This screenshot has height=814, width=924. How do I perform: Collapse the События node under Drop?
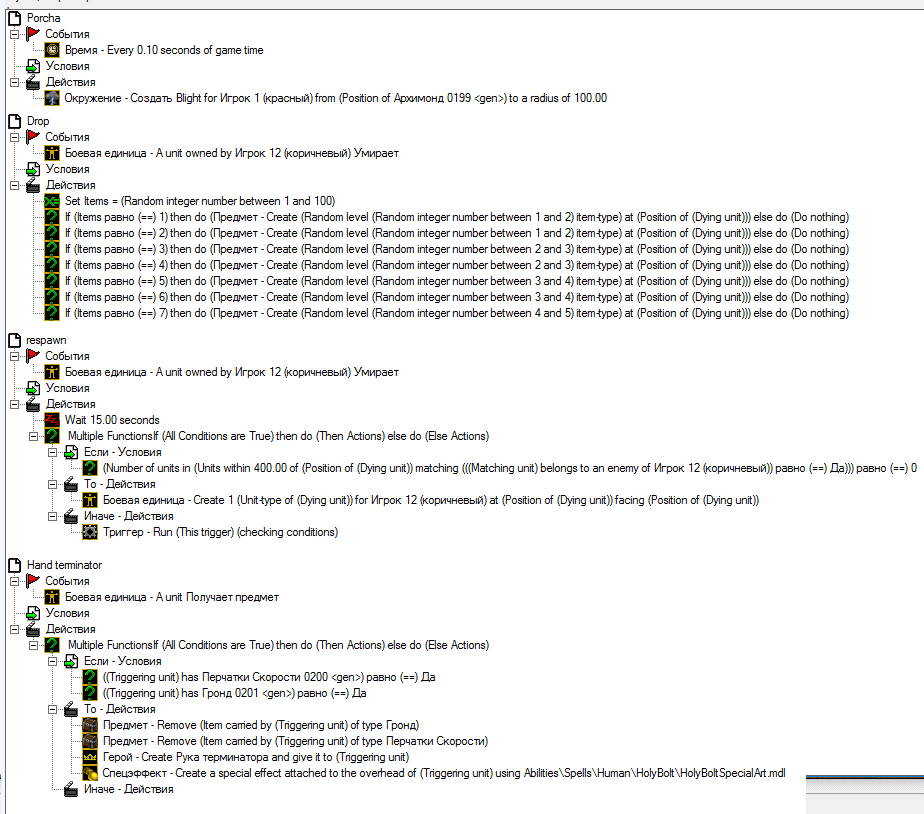[x=15, y=137]
